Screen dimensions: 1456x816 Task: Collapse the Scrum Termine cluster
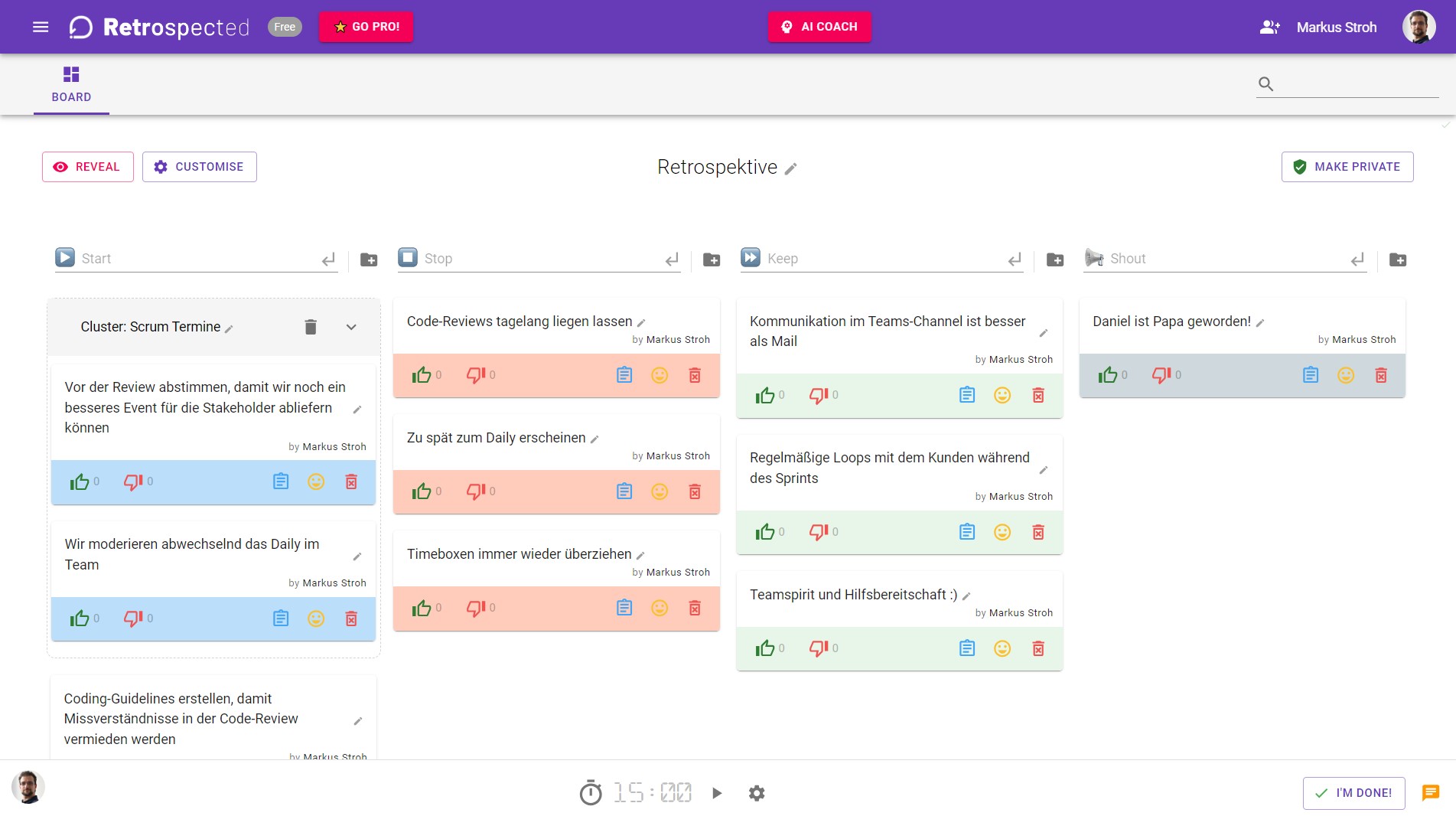pyautogui.click(x=351, y=327)
